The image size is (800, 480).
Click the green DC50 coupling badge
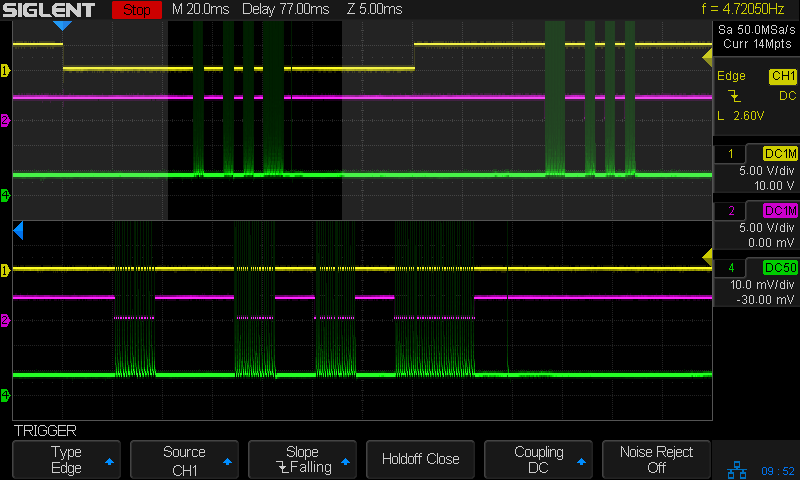tap(780, 268)
